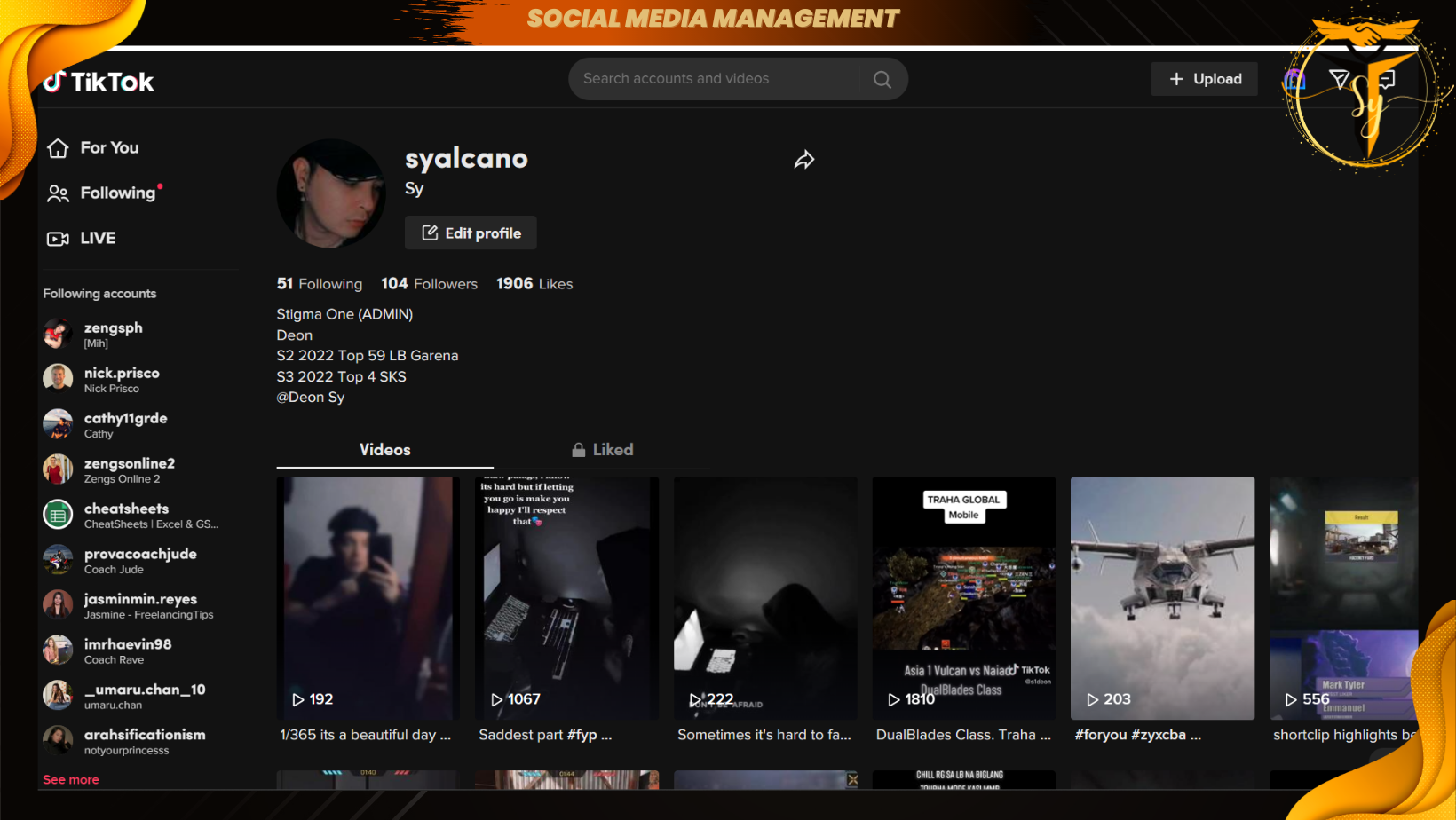This screenshot has height=820, width=1456.
Task: Play the aircraft video with 203 views
Action: coord(1163,598)
